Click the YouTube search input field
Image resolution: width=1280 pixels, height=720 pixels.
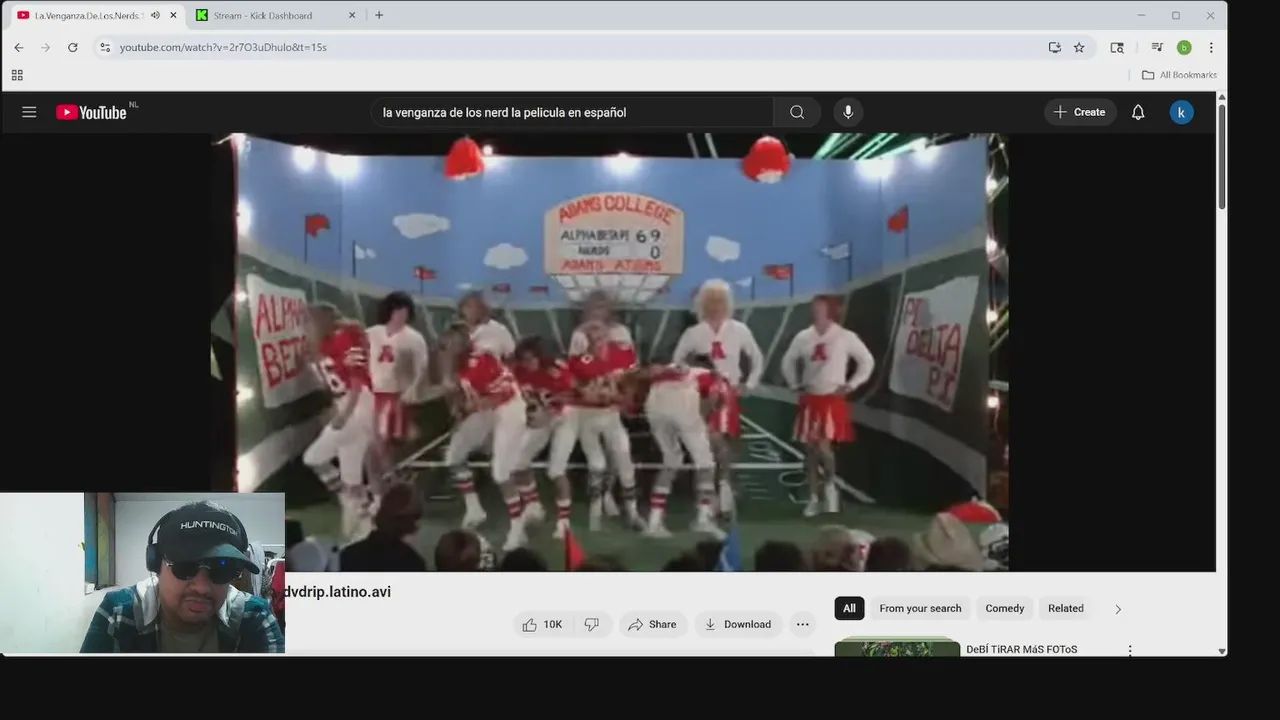573,112
